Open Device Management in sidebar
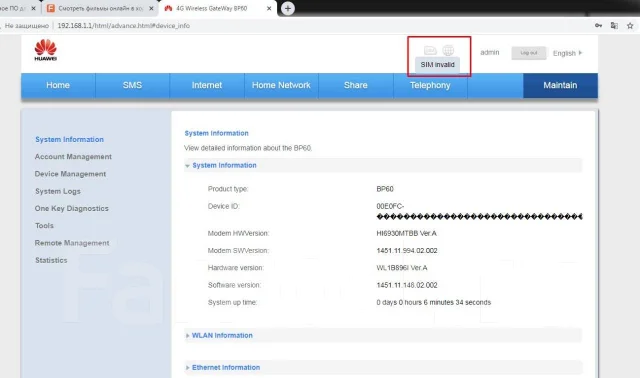Image resolution: width=640 pixels, height=378 pixels. coord(70,174)
